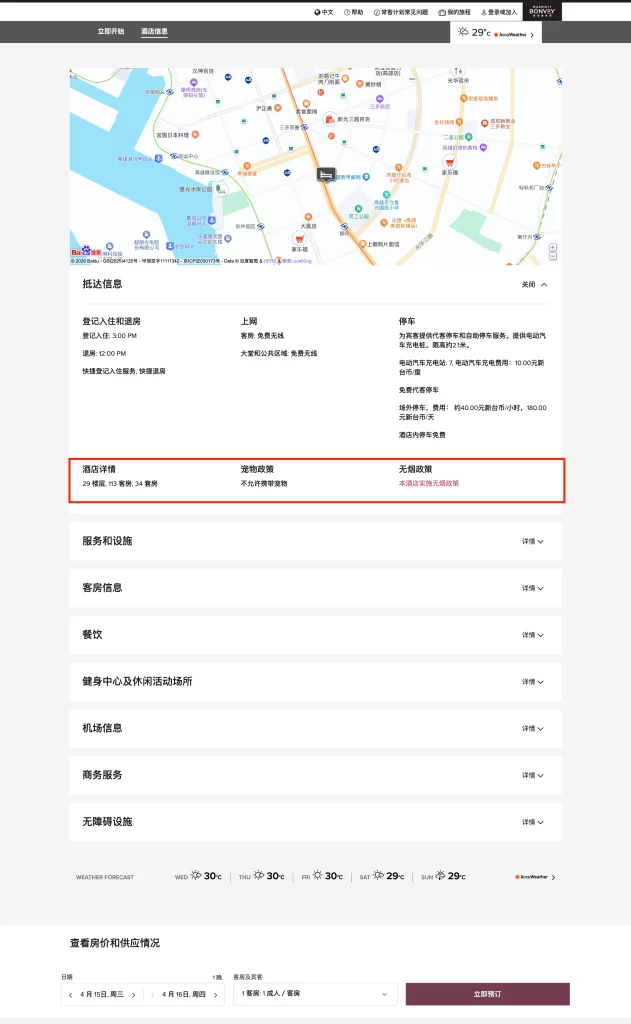Switch to the 立即开始 tab
This screenshot has height=1024, width=631.
[x=111, y=32]
